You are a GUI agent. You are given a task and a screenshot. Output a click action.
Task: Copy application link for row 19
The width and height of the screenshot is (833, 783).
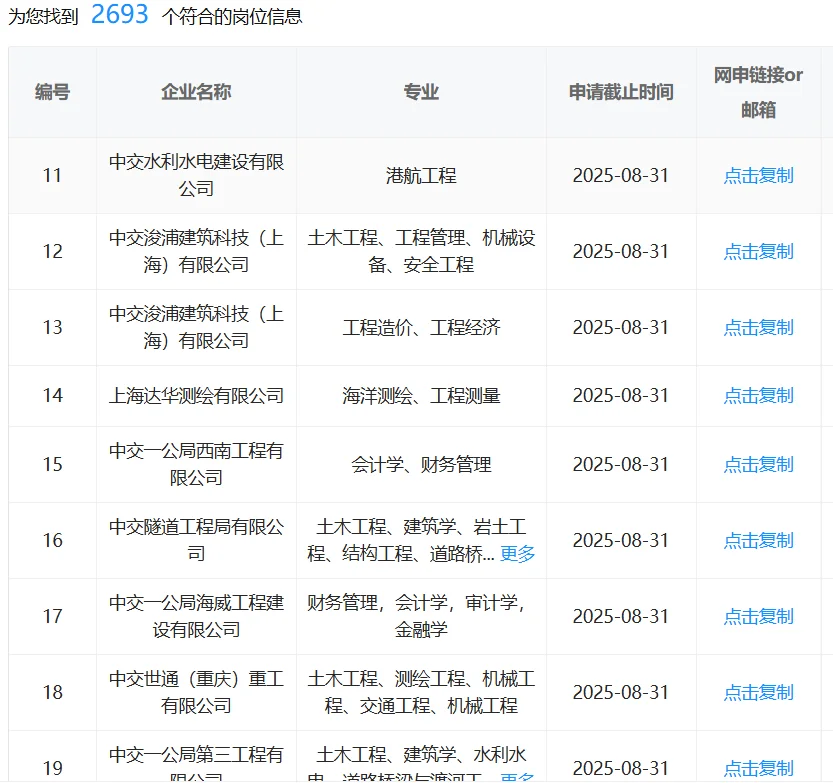click(x=758, y=769)
